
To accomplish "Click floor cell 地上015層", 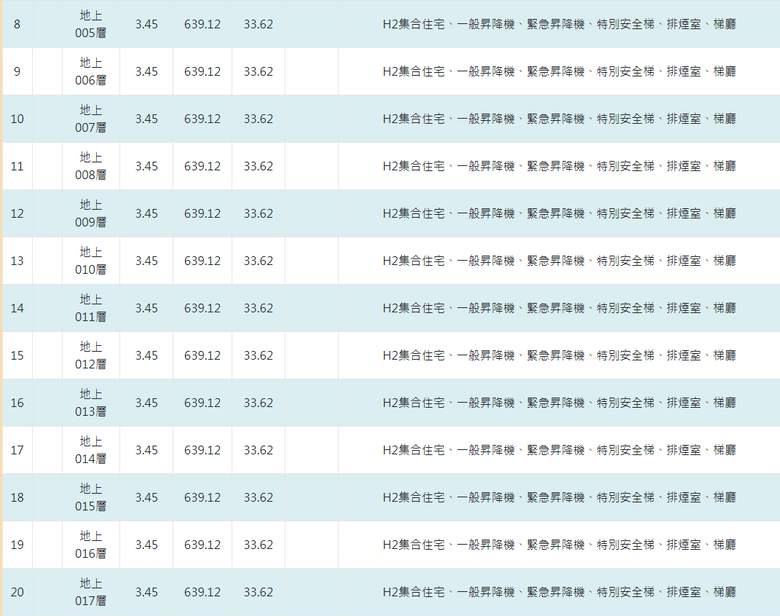I will (x=91, y=497).
